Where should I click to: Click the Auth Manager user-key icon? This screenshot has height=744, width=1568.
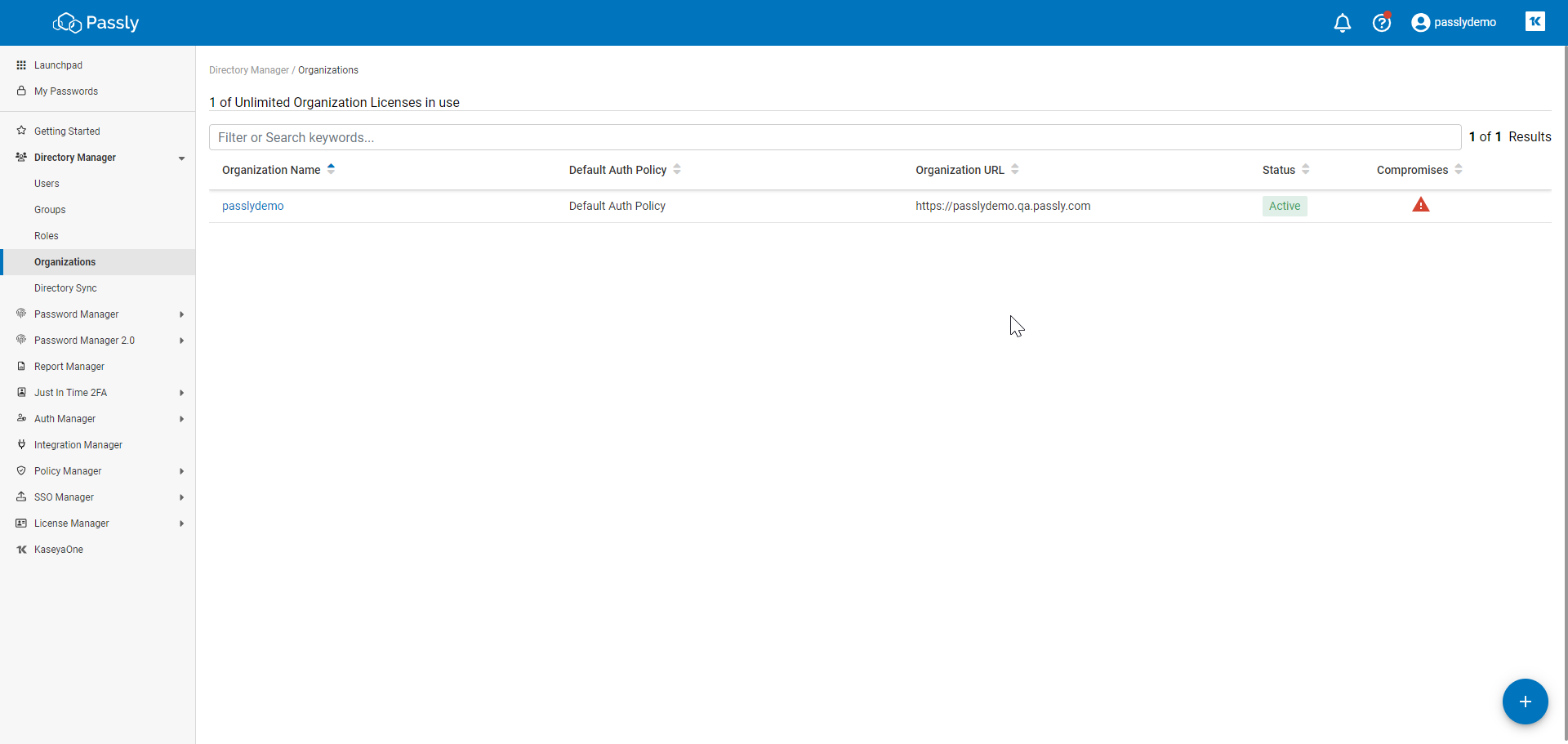tap(21, 418)
